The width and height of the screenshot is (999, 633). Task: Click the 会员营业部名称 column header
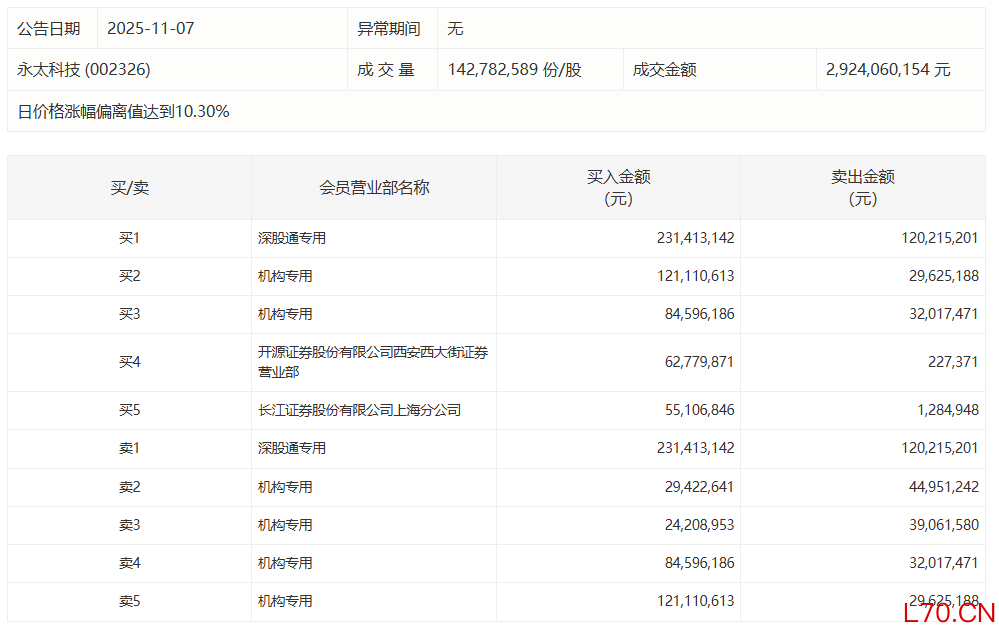pyautogui.click(x=374, y=187)
